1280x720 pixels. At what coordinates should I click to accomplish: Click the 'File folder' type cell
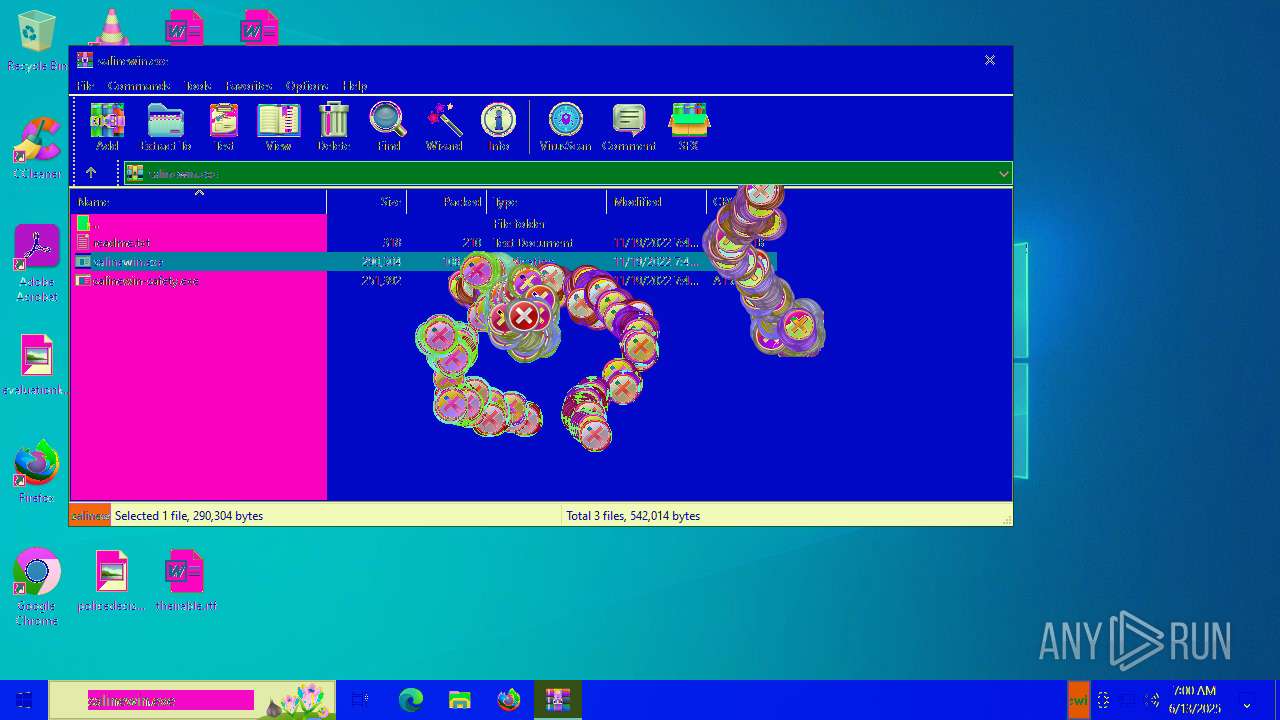(519, 224)
